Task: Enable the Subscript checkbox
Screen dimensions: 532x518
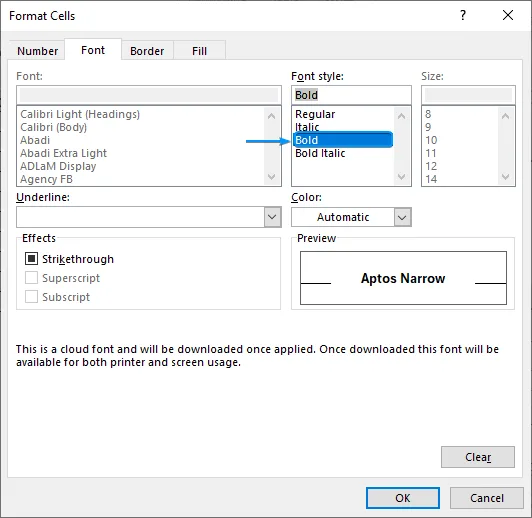Action: pos(31,297)
